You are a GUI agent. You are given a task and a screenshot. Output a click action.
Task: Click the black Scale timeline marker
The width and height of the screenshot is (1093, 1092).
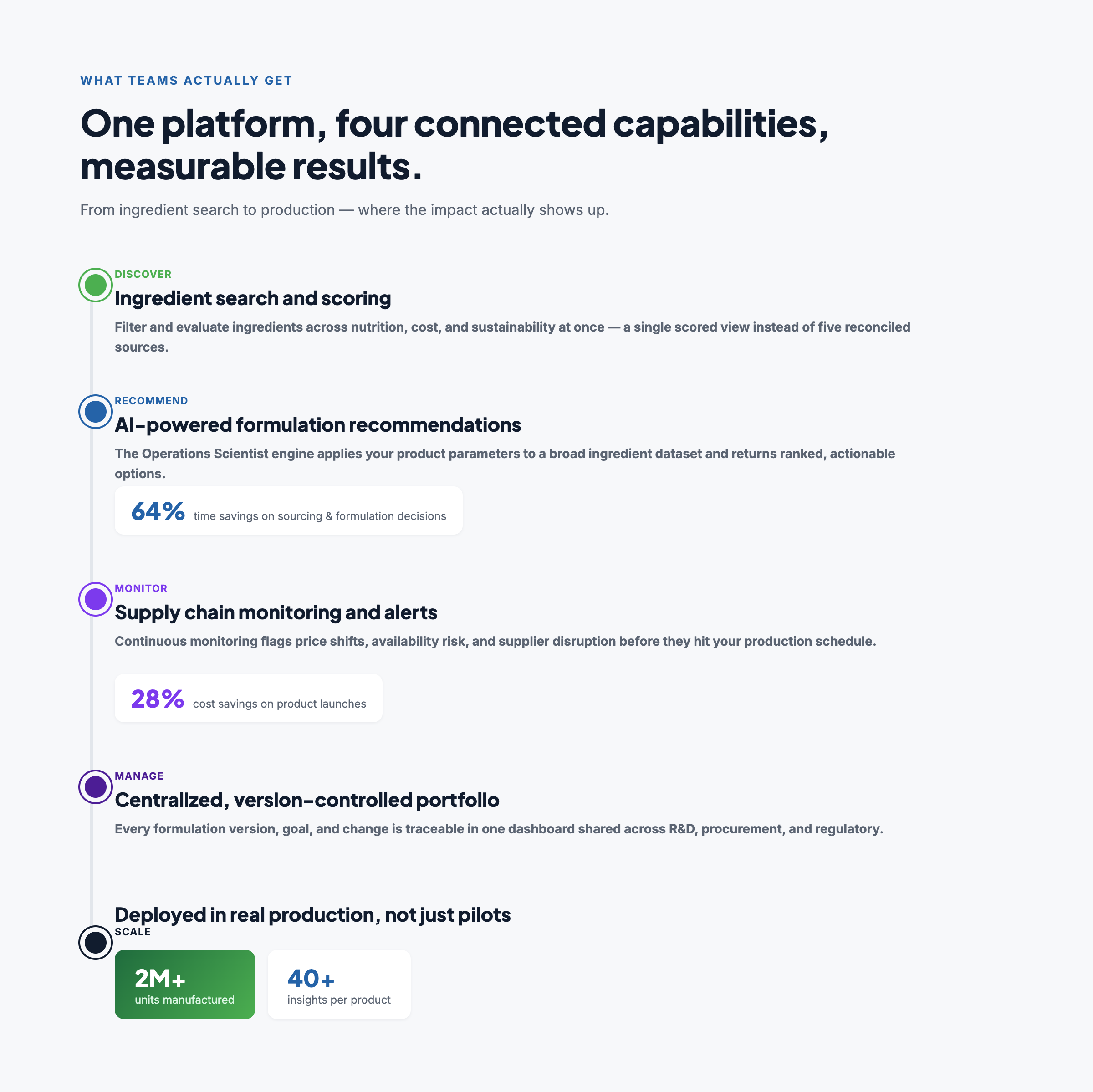point(95,942)
